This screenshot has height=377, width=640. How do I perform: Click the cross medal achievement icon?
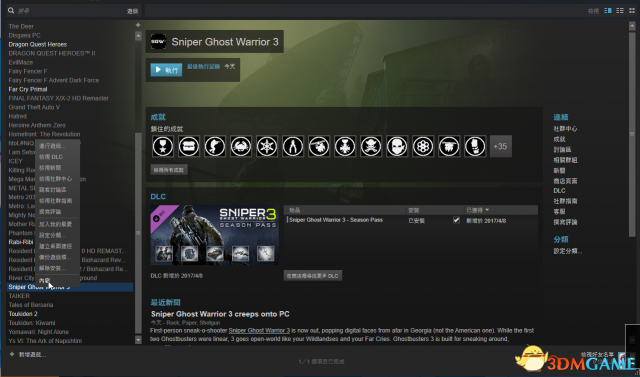click(x=345, y=146)
